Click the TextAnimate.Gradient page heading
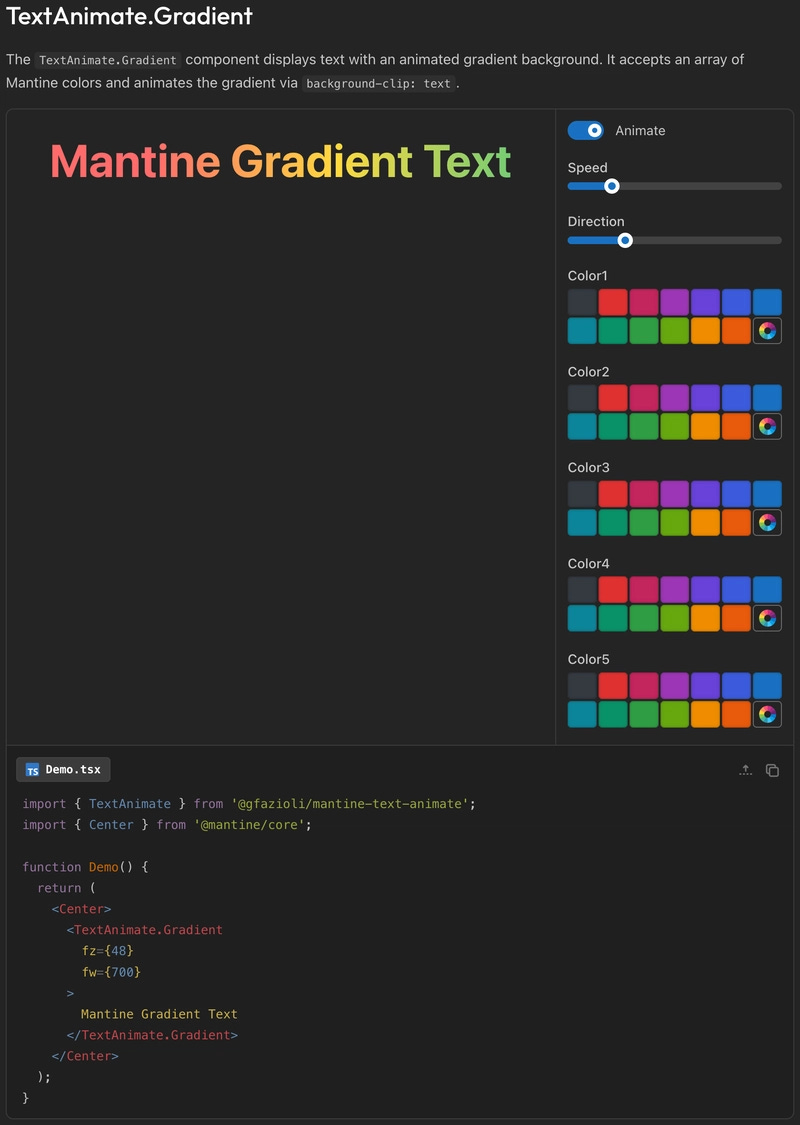Viewport: 800px width, 1125px height. [129, 16]
